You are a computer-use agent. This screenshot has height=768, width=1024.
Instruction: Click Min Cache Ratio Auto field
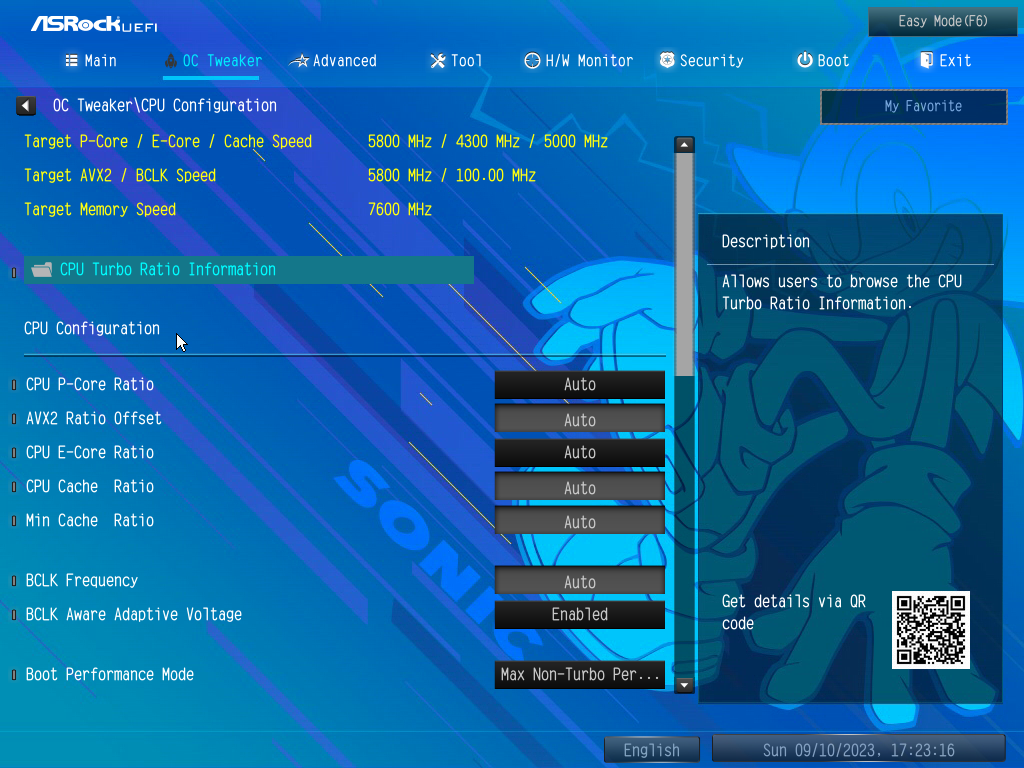580,520
